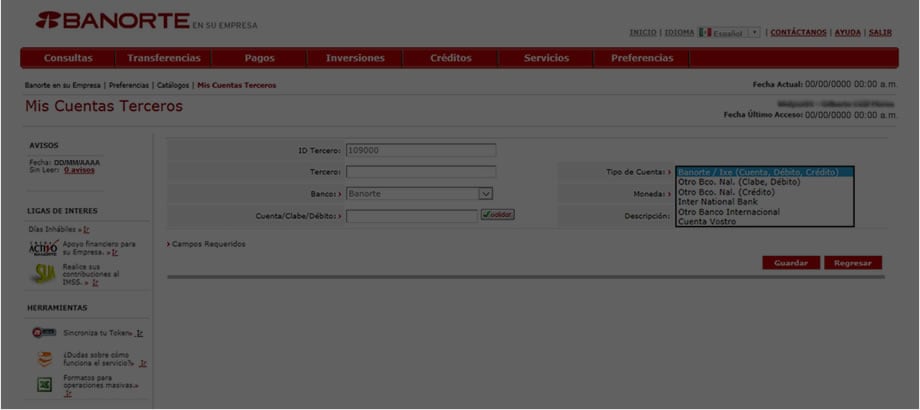Click the Mexican flag language icon
This screenshot has height=410, width=920.
705,33
